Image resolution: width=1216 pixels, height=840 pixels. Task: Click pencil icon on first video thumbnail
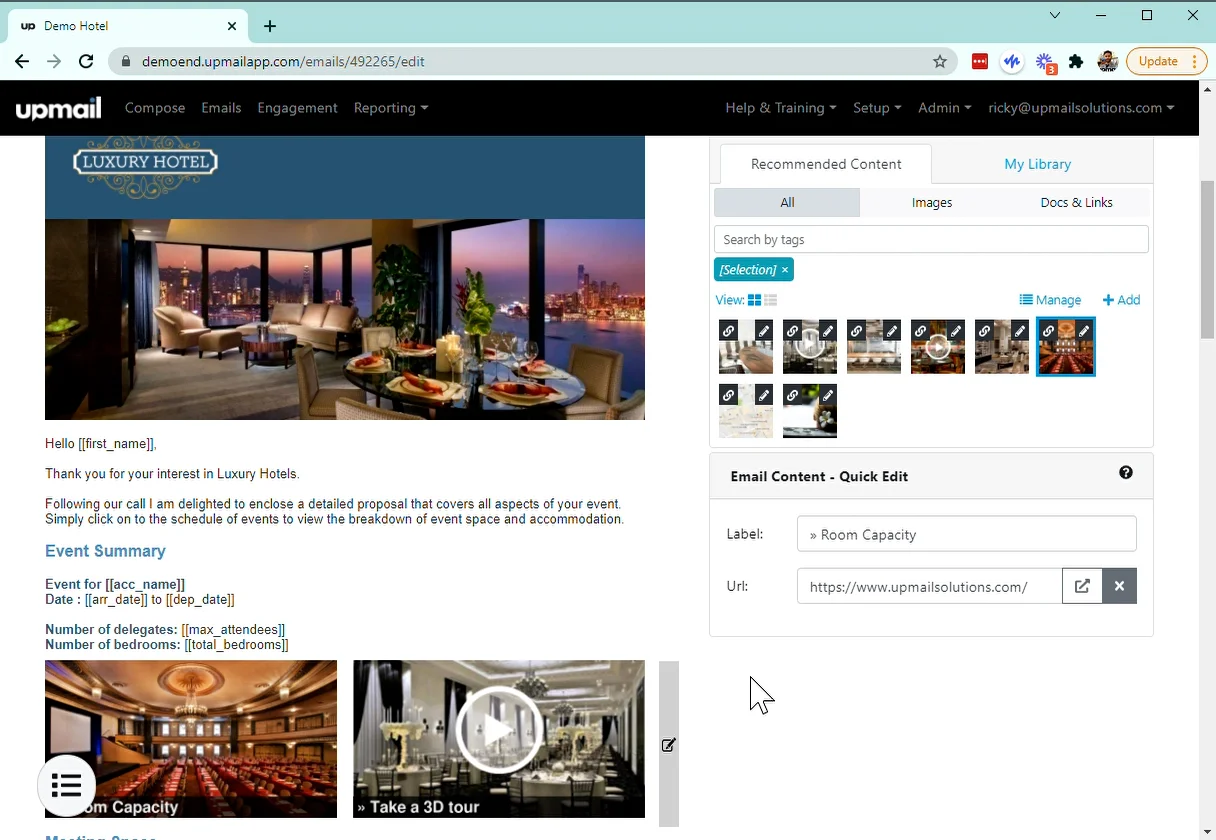click(x=827, y=331)
